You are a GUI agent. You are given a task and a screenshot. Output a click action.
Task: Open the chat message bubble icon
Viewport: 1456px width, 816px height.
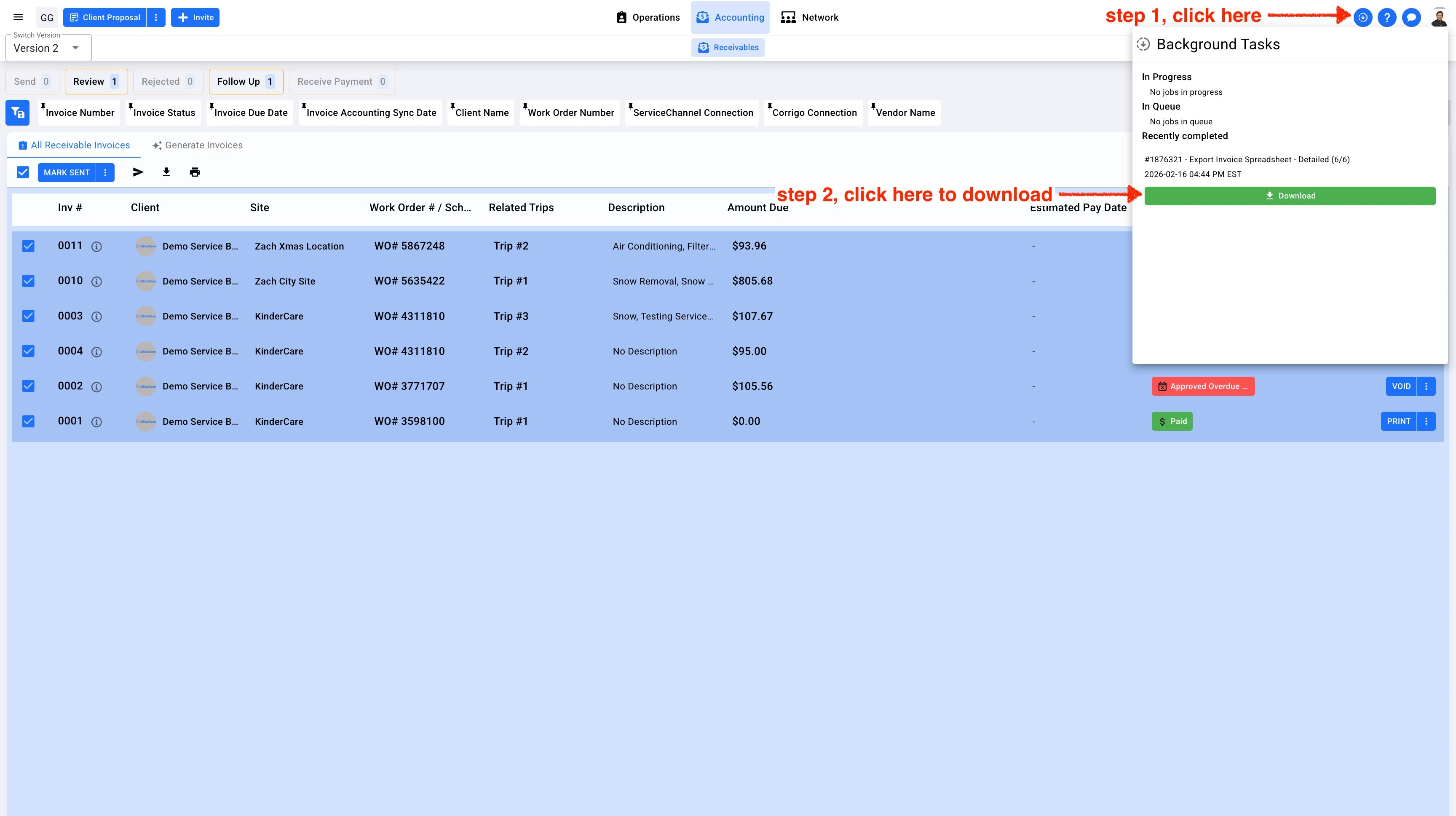pyautogui.click(x=1411, y=18)
